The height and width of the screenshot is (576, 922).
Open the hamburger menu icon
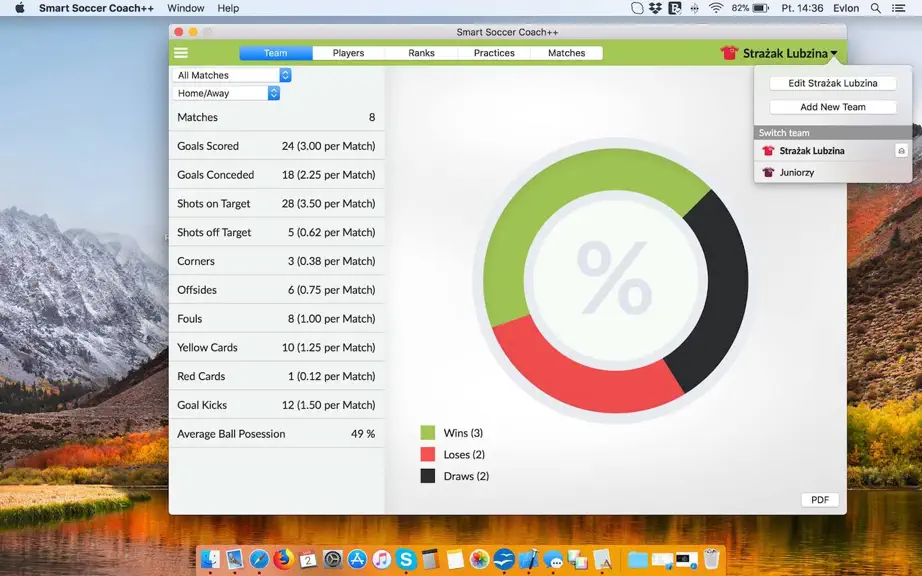pos(181,53)
